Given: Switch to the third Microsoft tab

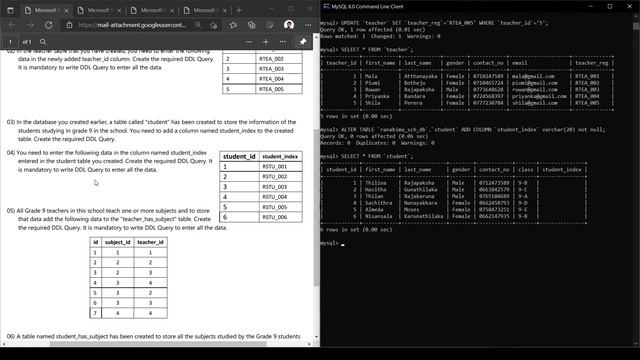Looking at the screenshot, I should (x=152, y=10).
